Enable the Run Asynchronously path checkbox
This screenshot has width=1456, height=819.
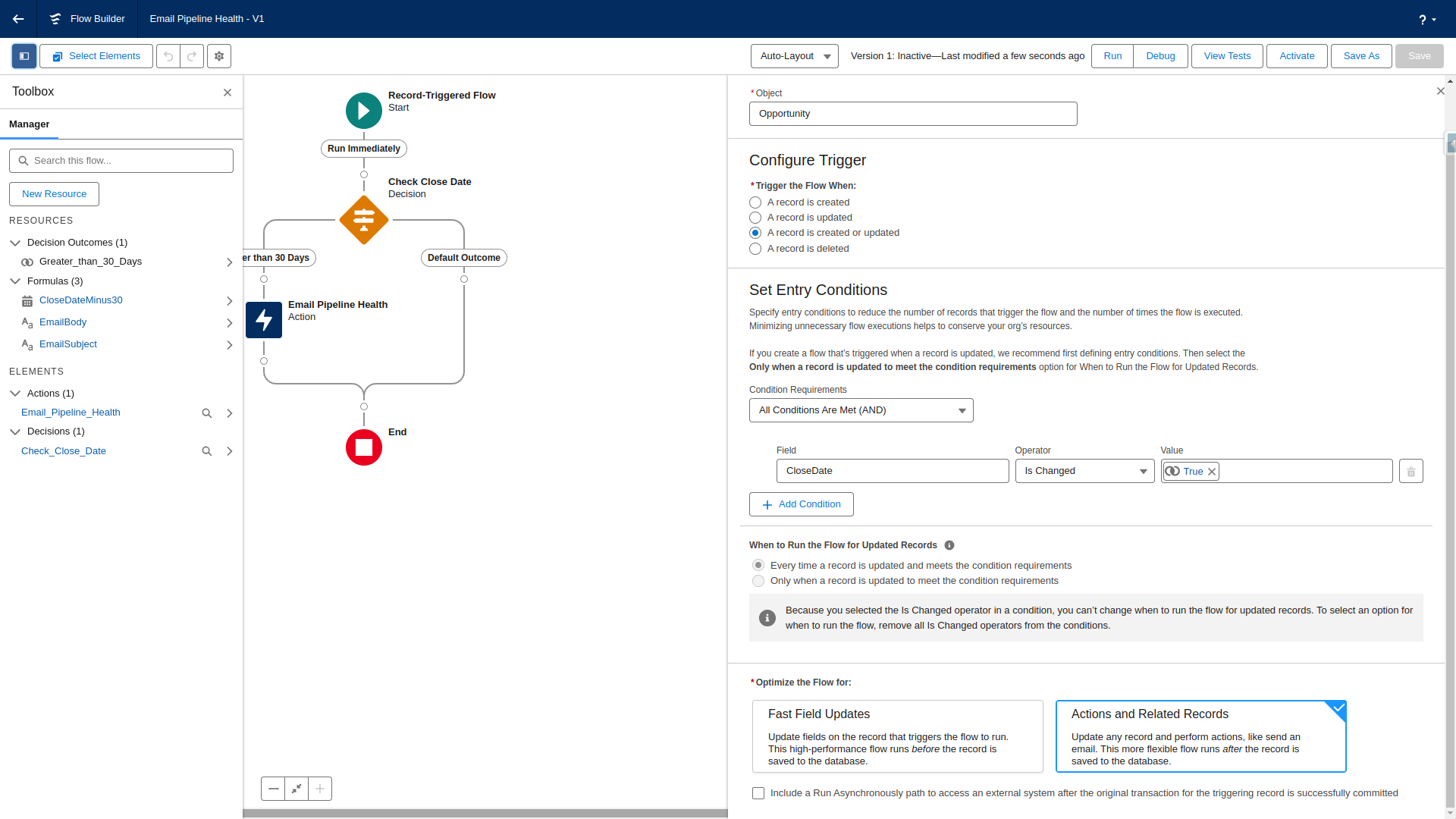click(x=758, y=792)
